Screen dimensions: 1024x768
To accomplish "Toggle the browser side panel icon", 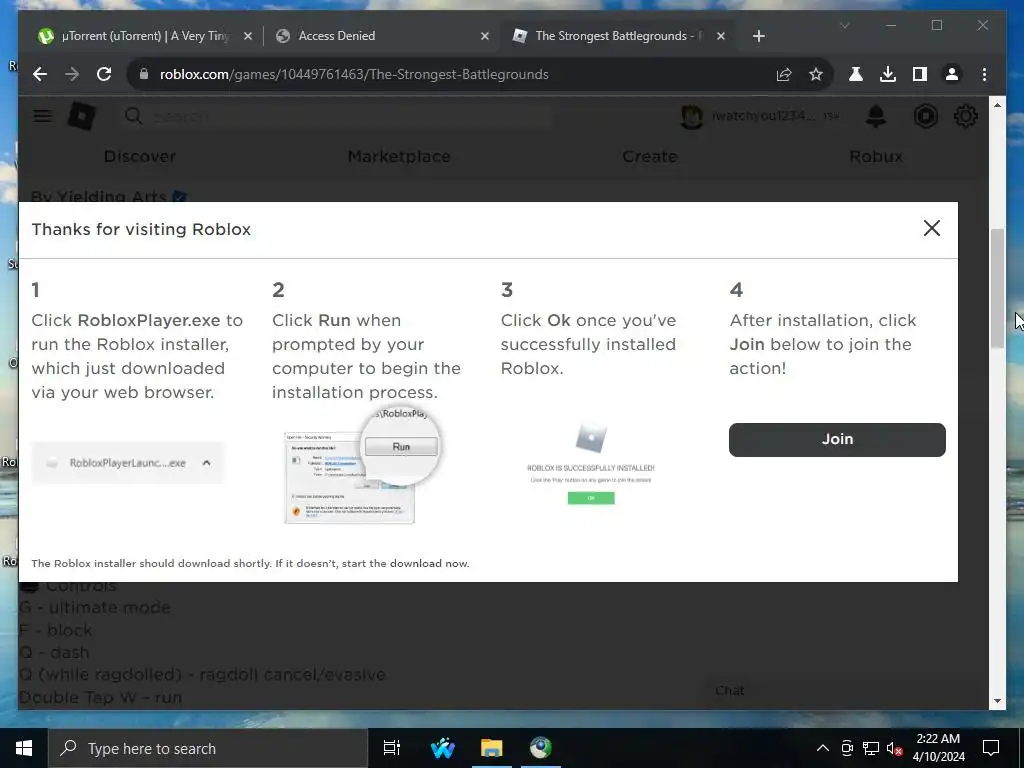I will [x=920, y=74].
